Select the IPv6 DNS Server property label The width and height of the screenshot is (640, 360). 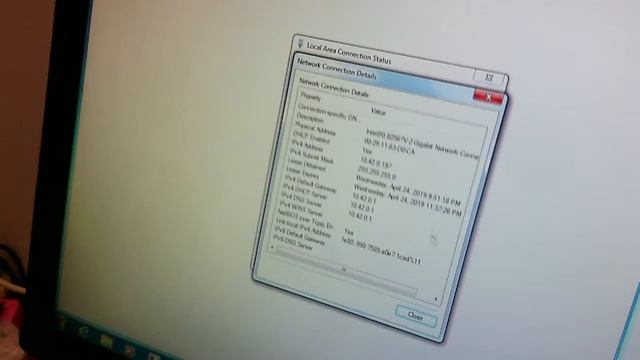click(293, 243)
